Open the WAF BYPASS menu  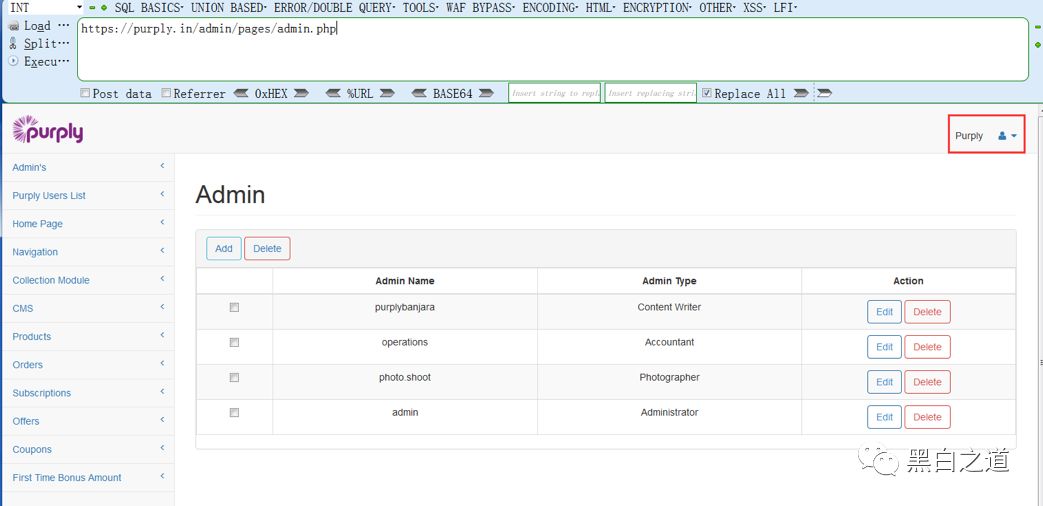[x=479, y=7]
